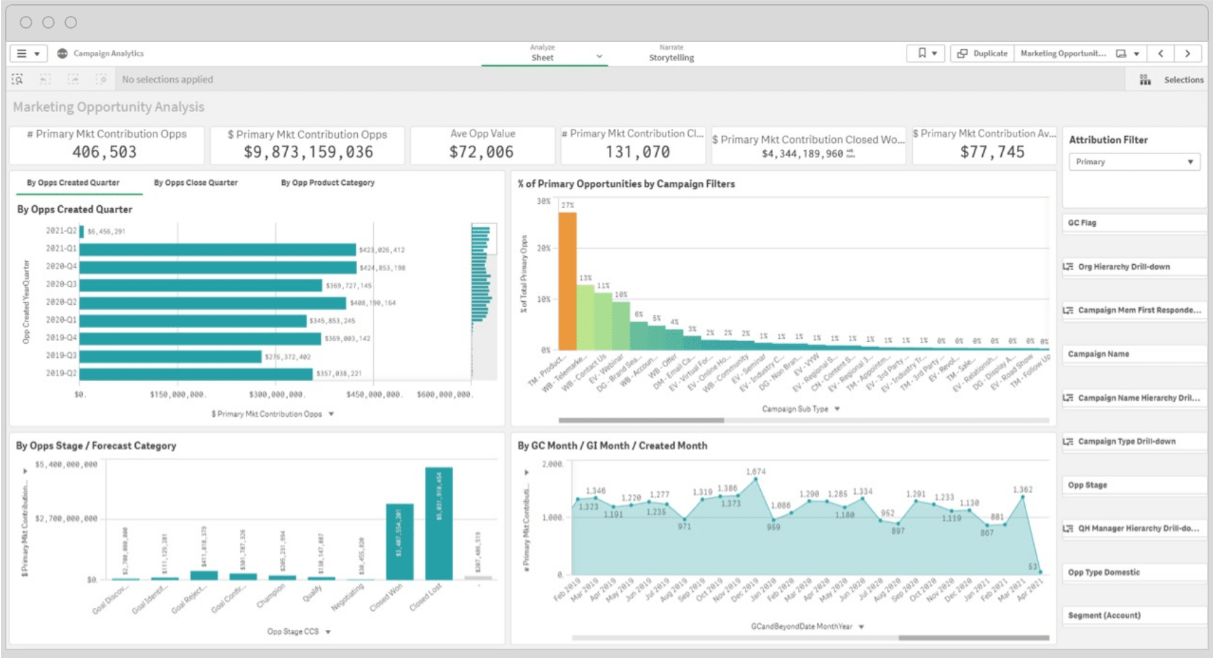Click the 1,674 peak data point
Image resolution: width=1213 pixels, height=659 pixels.
[758, 480]
